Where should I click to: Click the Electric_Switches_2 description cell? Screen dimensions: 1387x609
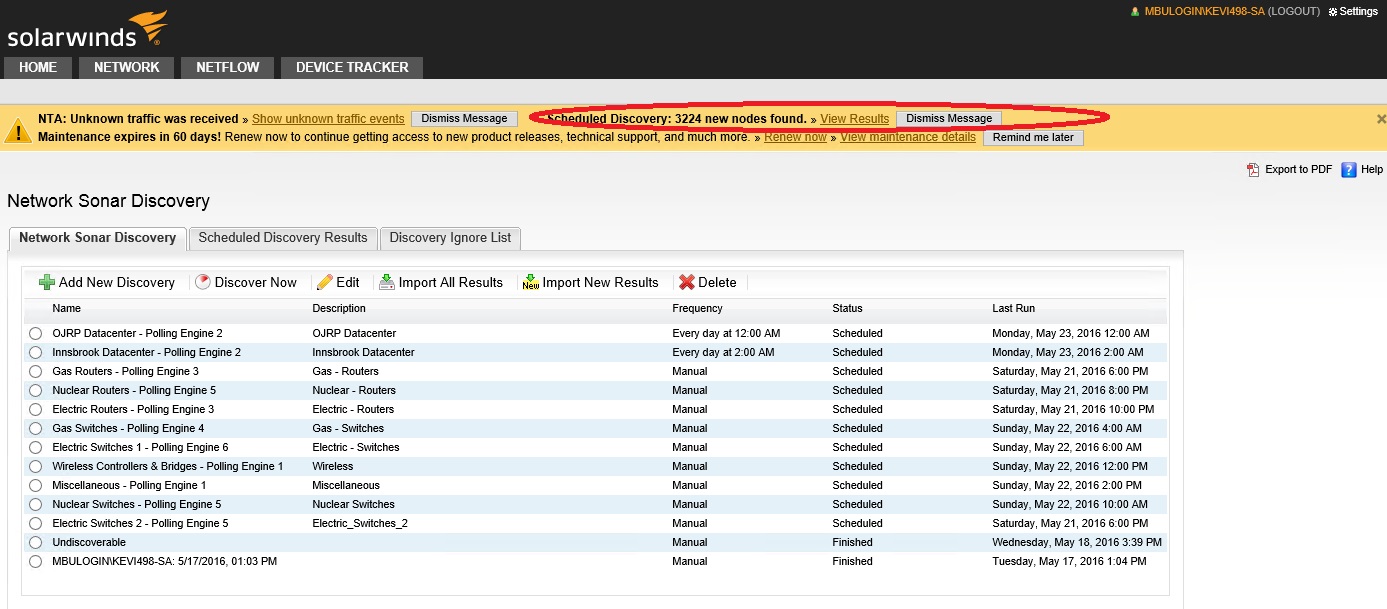tap(360, 524)
